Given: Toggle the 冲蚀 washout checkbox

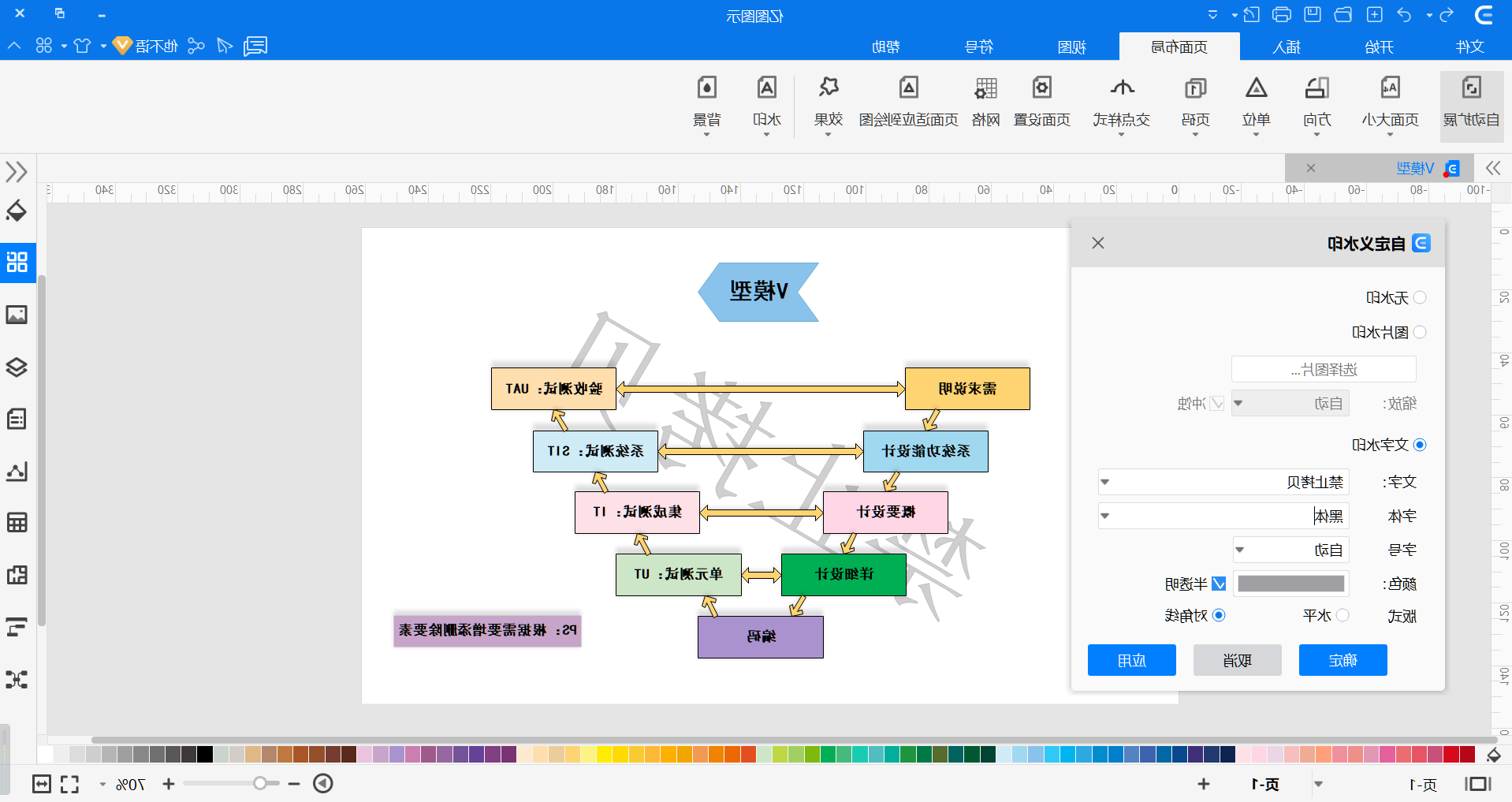Looking at the screenshot, I should point(1218,404).
